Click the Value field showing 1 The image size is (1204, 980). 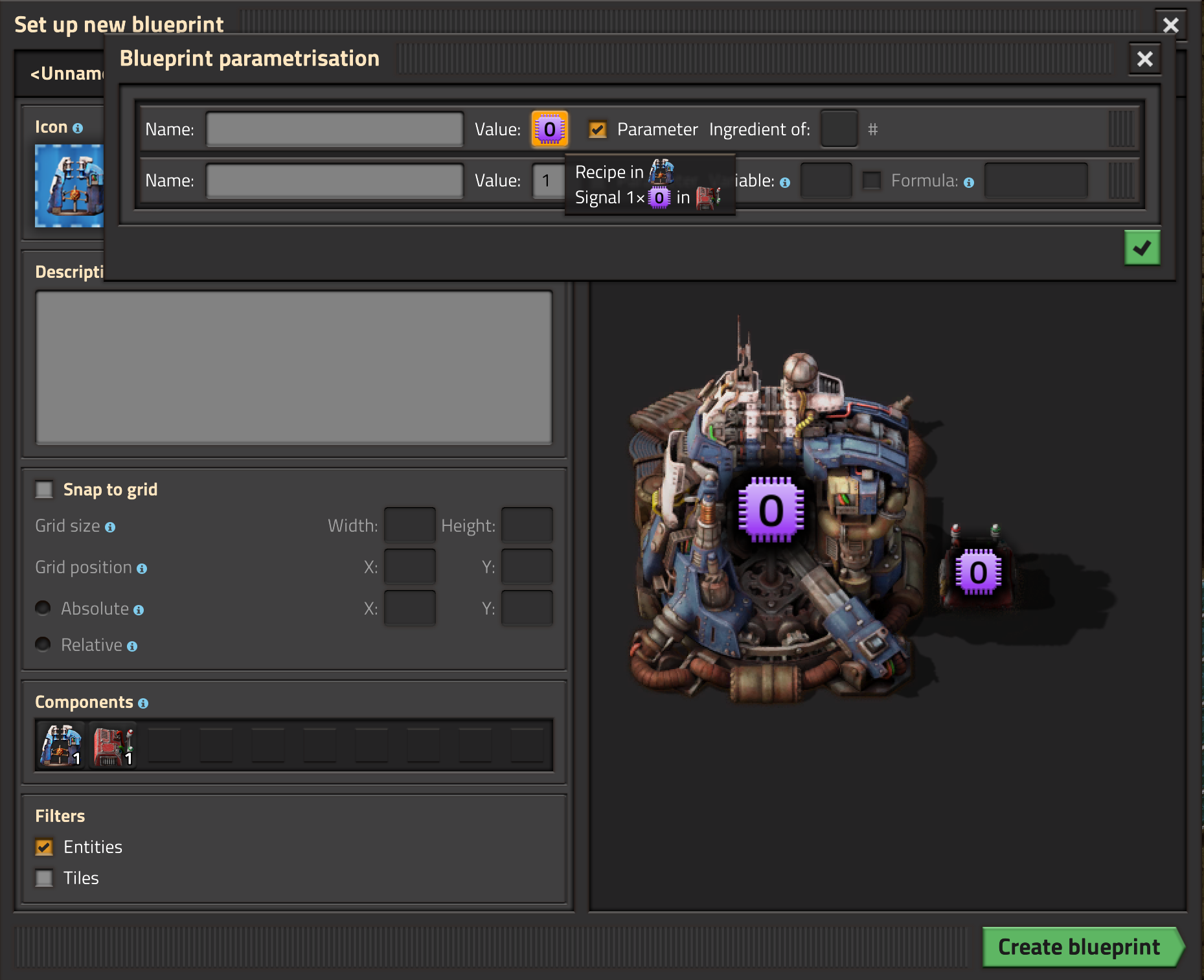pyautogui.click(x=549, y=180)
